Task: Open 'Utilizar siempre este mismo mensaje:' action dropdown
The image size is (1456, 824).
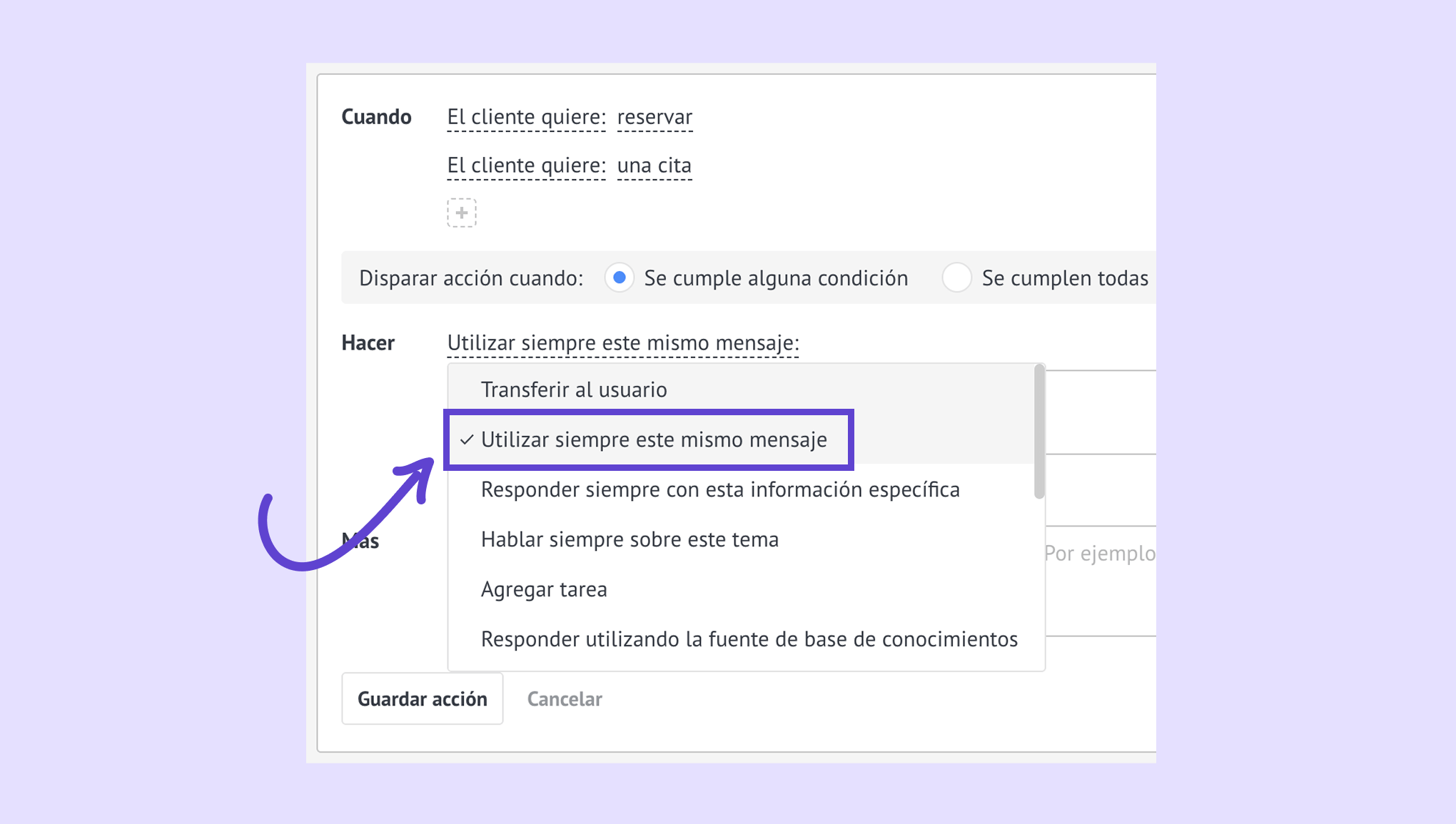Action: pyautogui.click(x=622, y=343)
